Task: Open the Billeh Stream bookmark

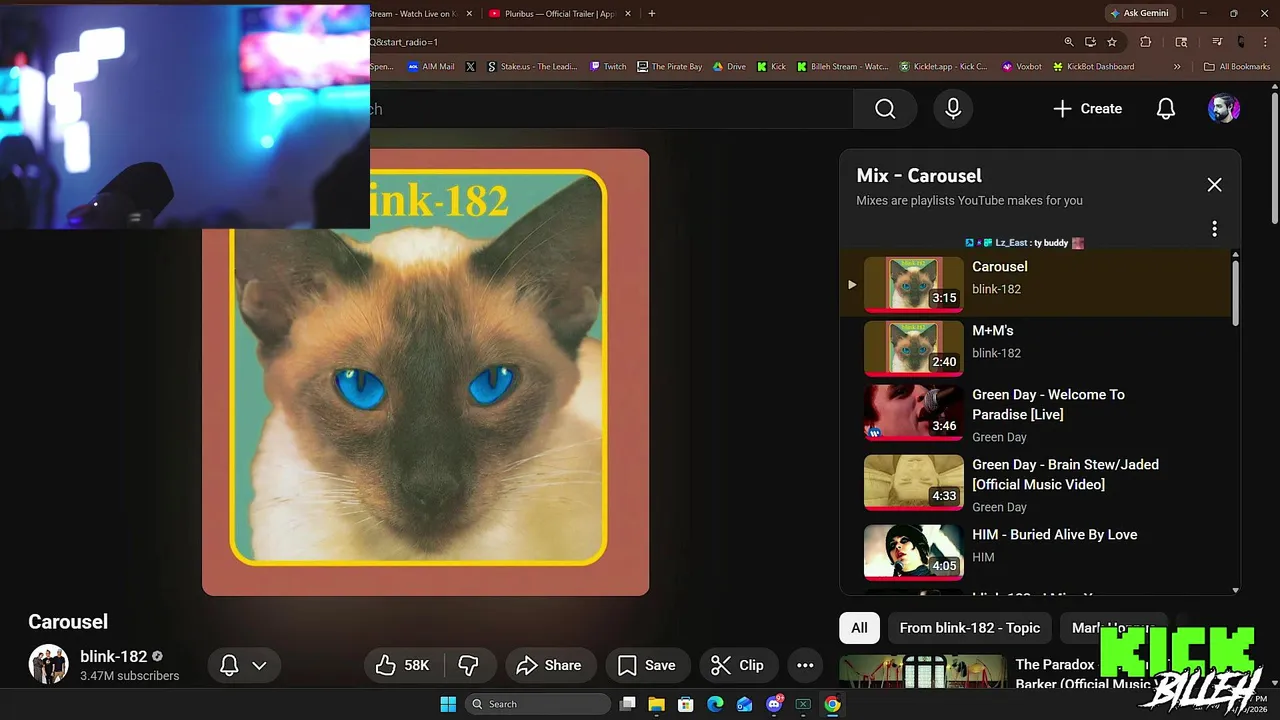Action: tap(842, 67)
